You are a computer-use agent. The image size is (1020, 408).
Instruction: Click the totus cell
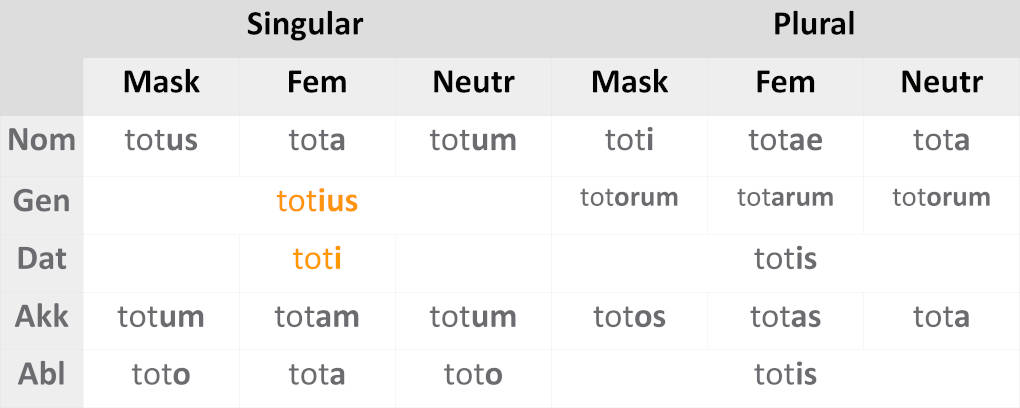[161, 140]
